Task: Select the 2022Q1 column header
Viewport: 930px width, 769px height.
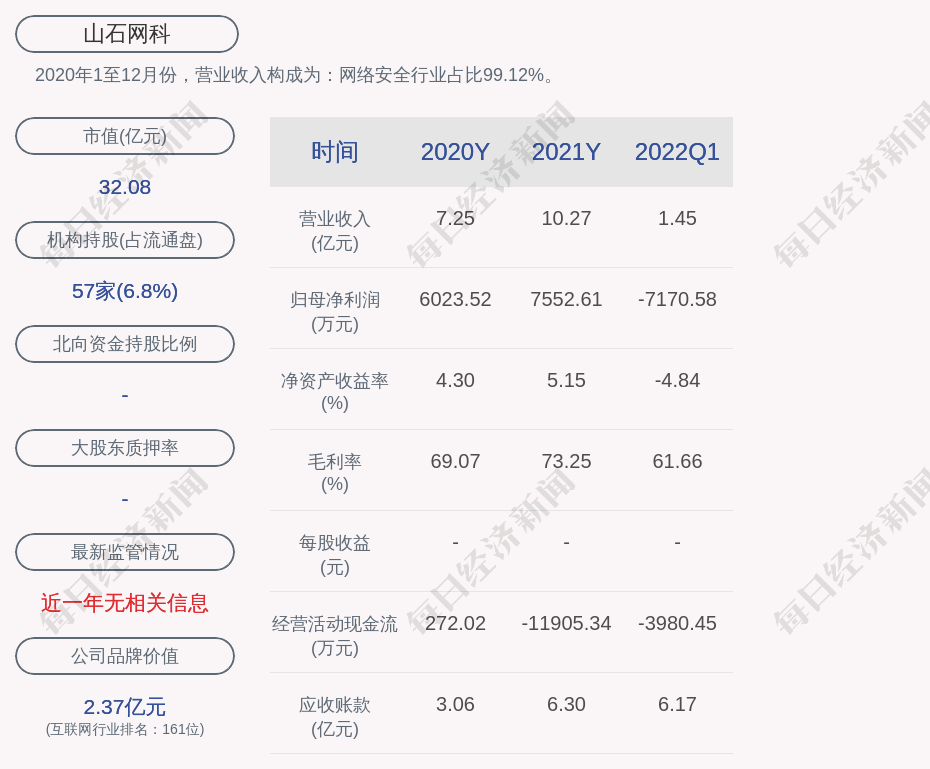Action: [x=677, y=152]
